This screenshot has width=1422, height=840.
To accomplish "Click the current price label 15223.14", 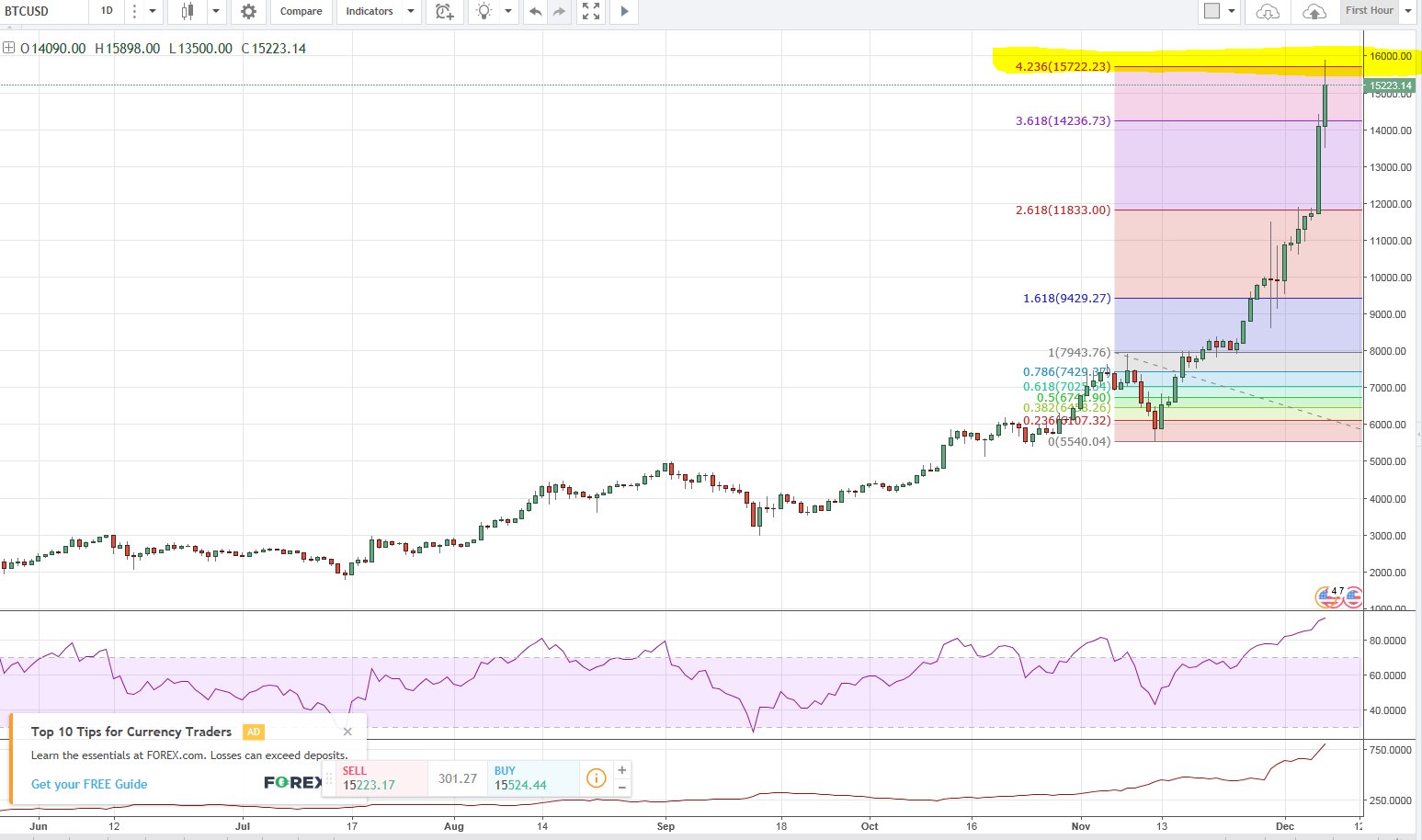I will [1391, 85].
